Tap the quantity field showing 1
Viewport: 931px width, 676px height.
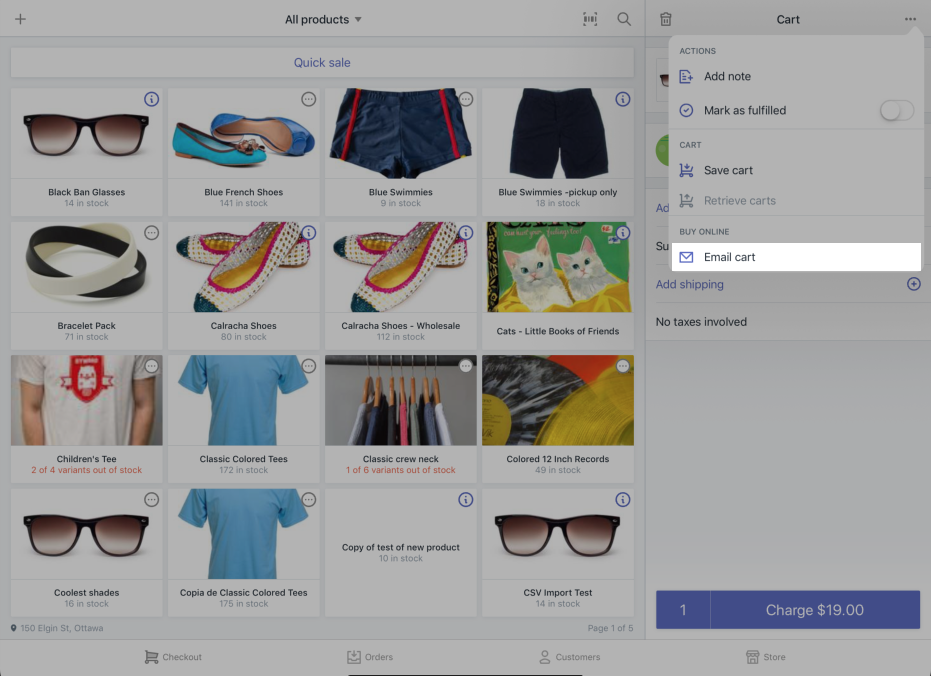[682, 609]
